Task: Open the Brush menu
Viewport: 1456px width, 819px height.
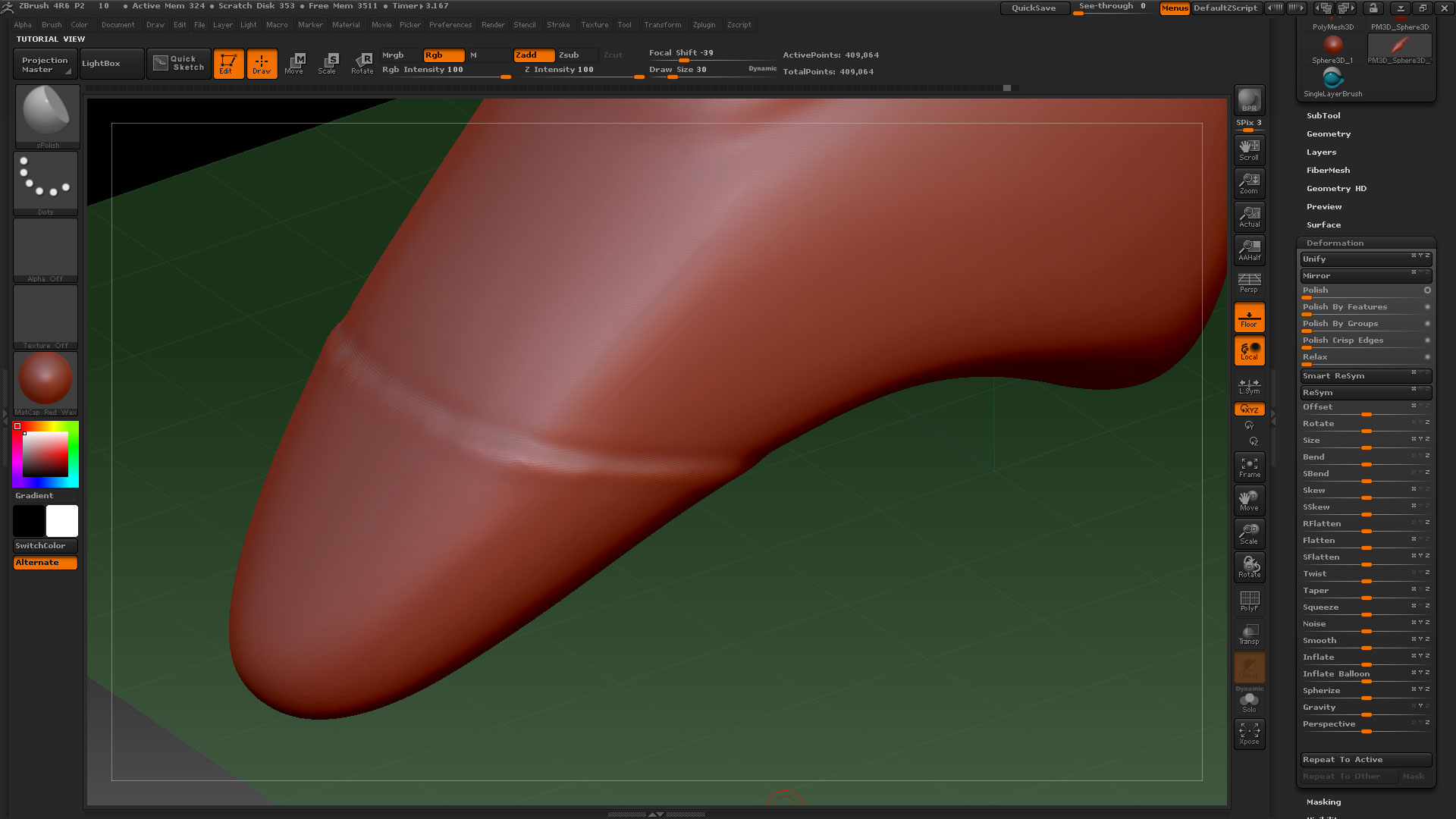Action: click(52, 25)
